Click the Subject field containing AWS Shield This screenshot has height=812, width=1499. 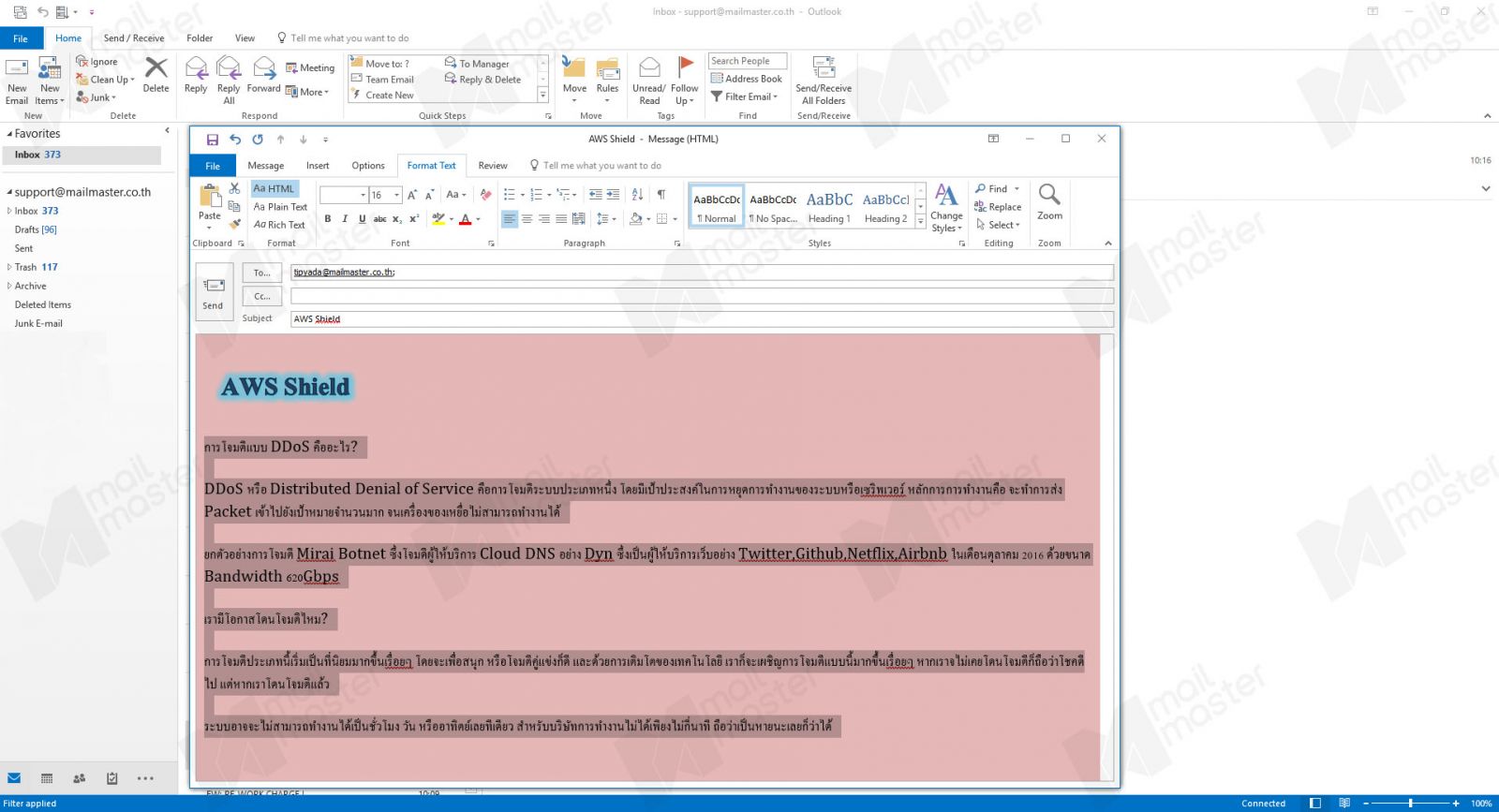(702, 319)
